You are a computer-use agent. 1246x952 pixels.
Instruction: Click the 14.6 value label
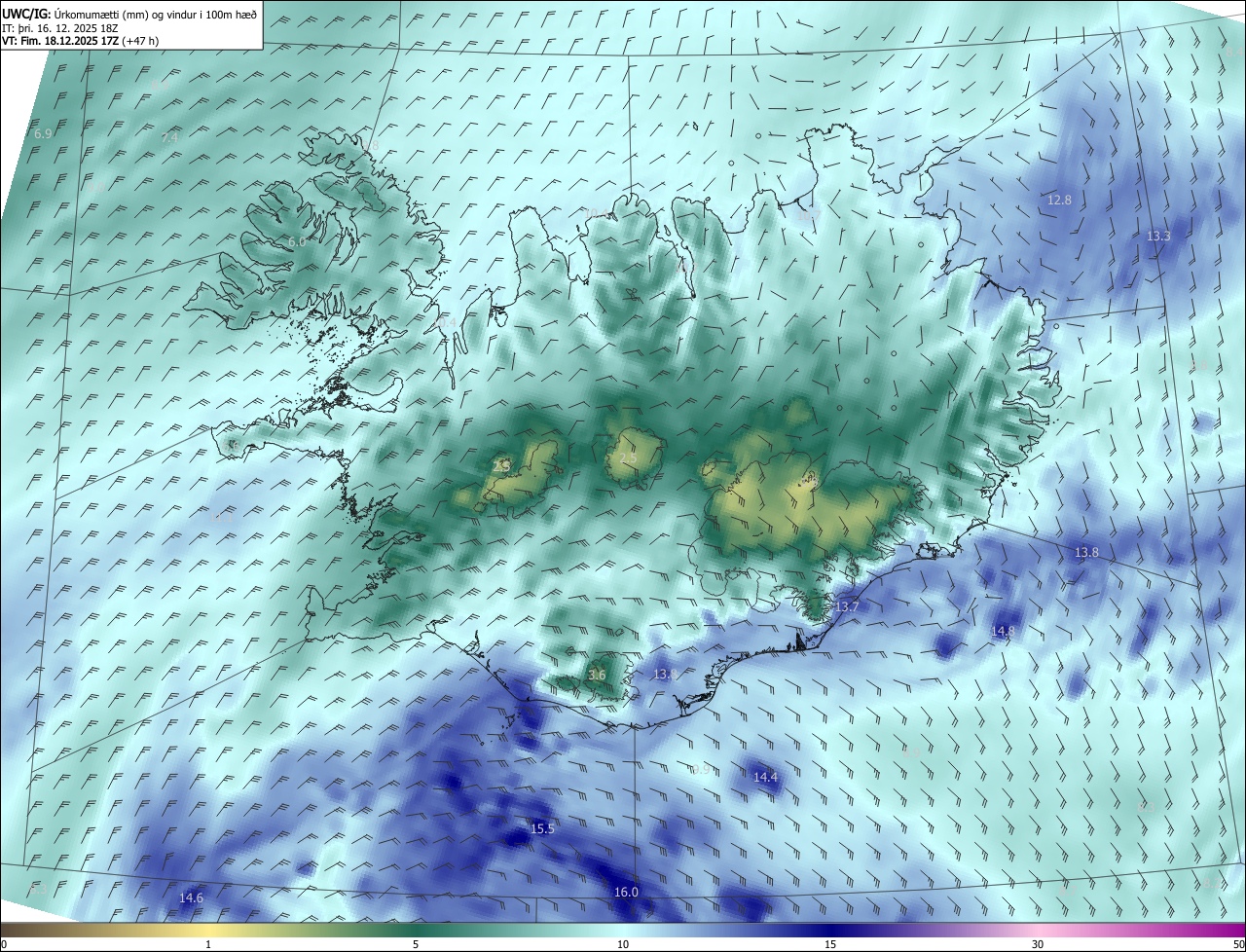click(x=191, y=897)
